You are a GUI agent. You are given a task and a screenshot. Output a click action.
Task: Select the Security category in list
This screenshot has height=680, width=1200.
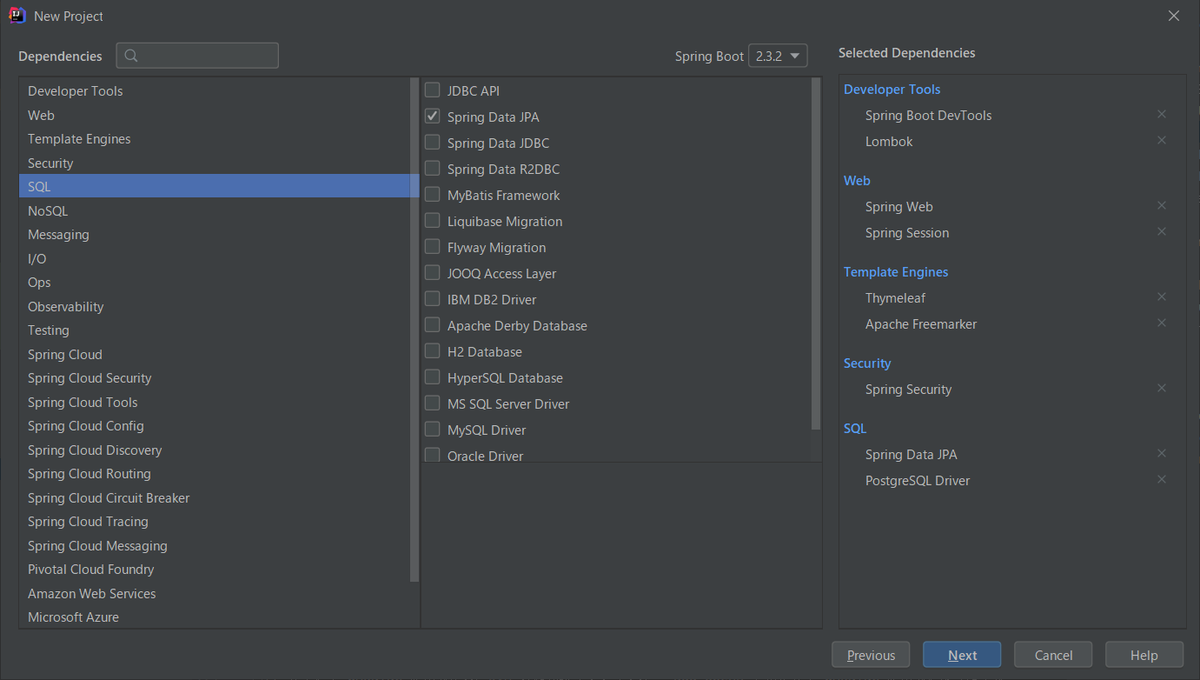[x=214, y=163]
